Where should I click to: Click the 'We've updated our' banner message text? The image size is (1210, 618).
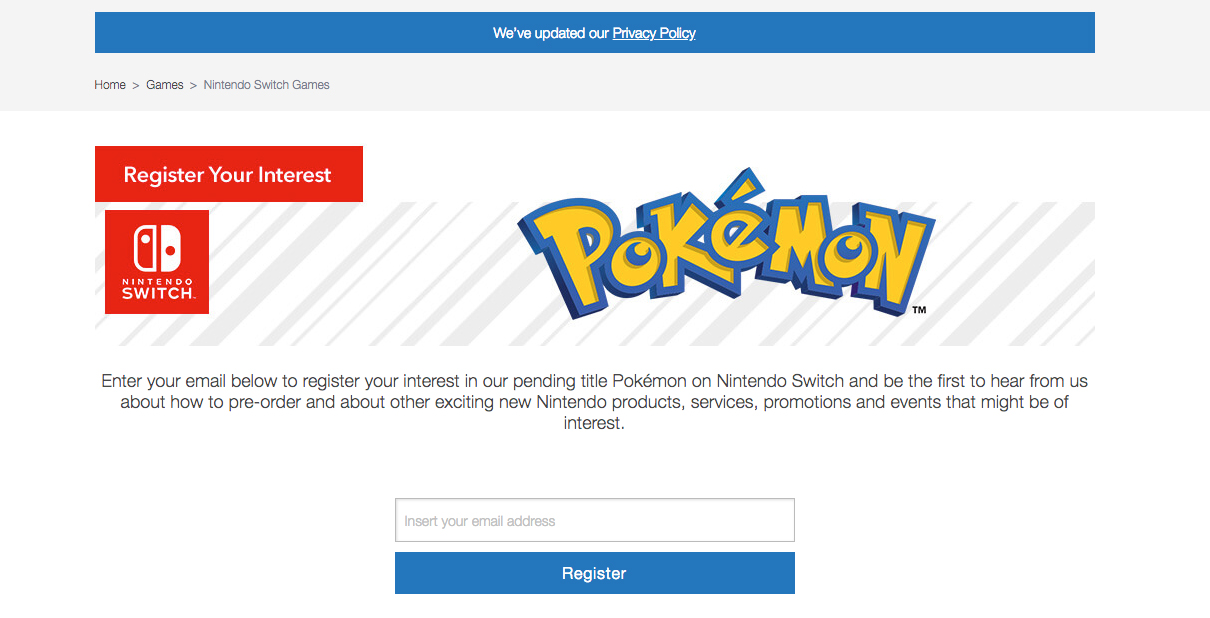click(550, 33)
